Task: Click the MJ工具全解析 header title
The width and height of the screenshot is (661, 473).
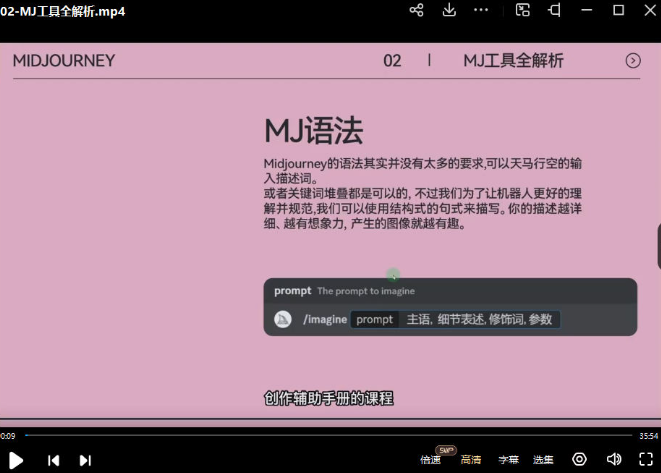Action: [513, 61]
